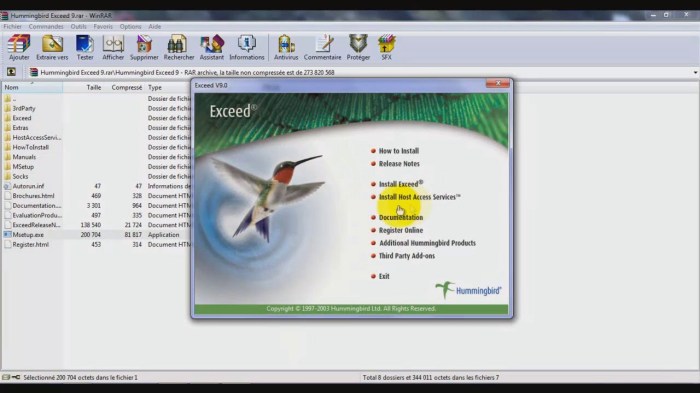
Task: Open the Outils menu
Action: [79, 27]
